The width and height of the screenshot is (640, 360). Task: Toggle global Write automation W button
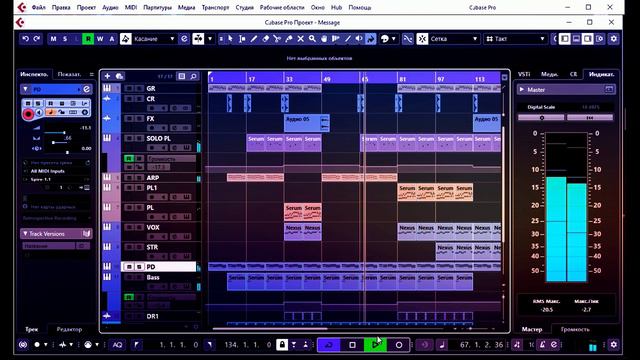point(100,39)
